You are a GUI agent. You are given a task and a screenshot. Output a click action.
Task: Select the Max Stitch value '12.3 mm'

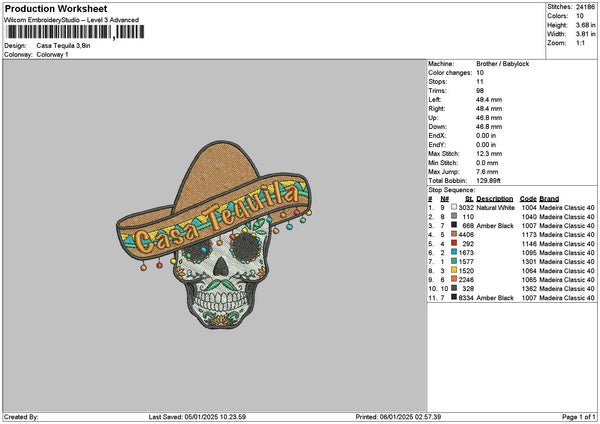point(489,154)
